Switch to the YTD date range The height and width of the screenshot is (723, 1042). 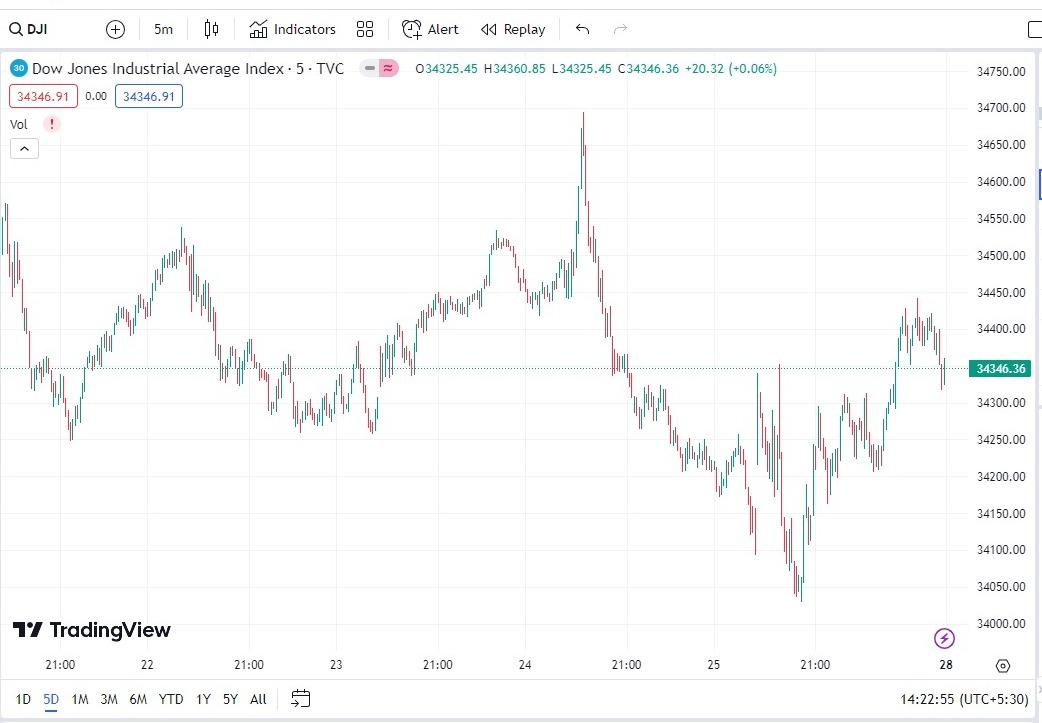pyautogui.click(x=171, y=699)
